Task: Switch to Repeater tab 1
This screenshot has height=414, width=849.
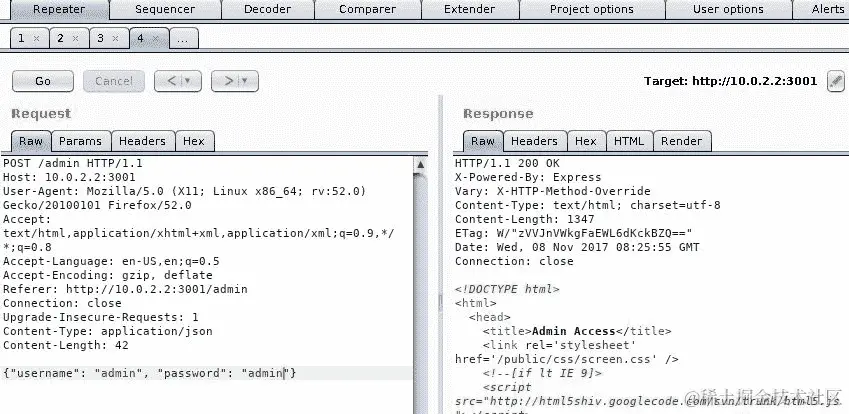Action: pos(22,38)
